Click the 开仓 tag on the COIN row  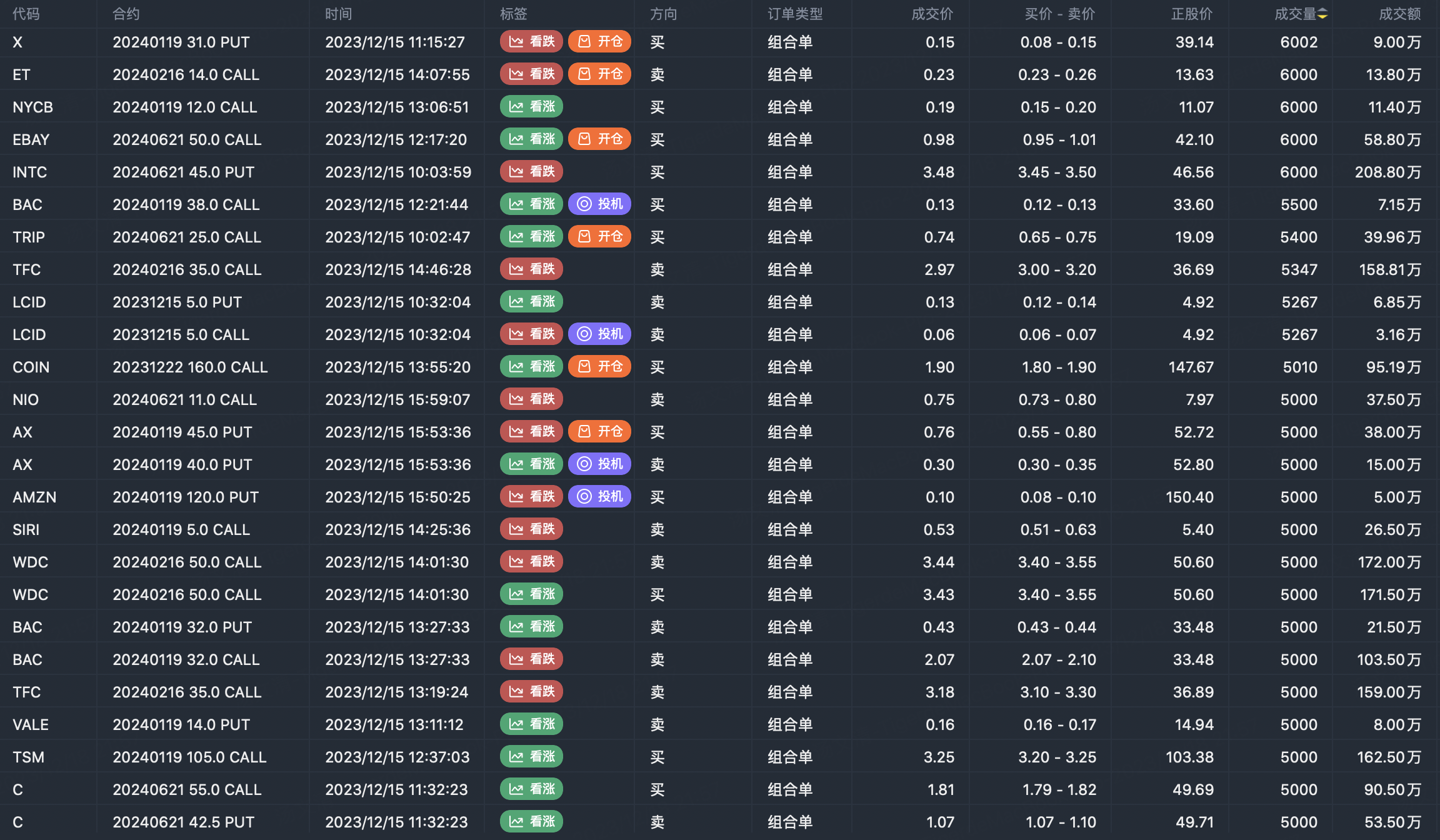pyautogui.click(x=599, y=367)
